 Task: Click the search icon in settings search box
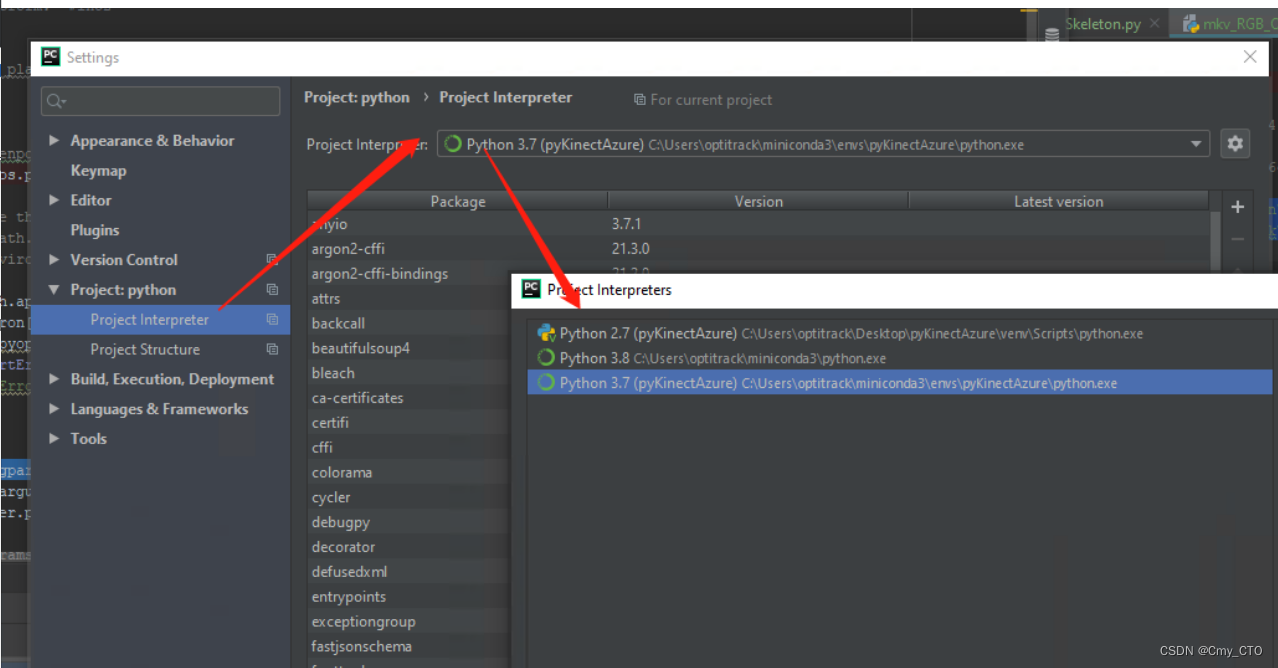point(56,101)
